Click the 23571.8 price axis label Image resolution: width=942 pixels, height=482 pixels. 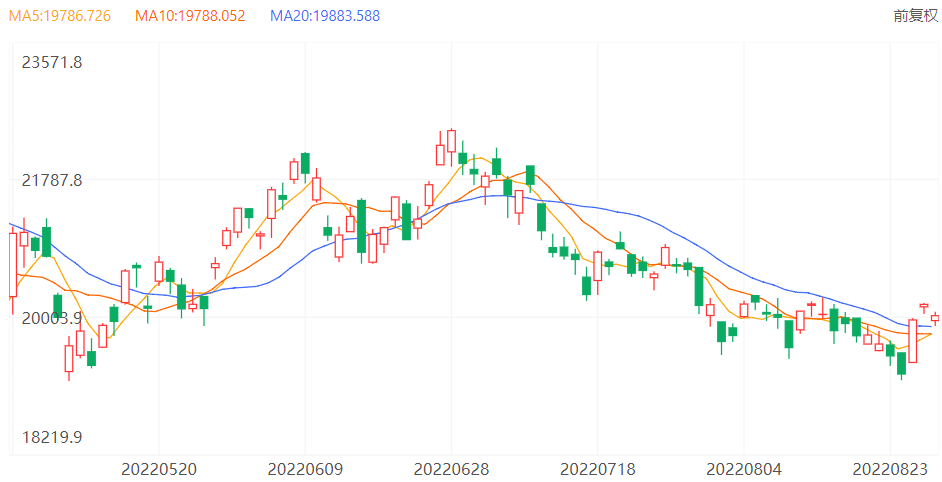click(52, 62)
